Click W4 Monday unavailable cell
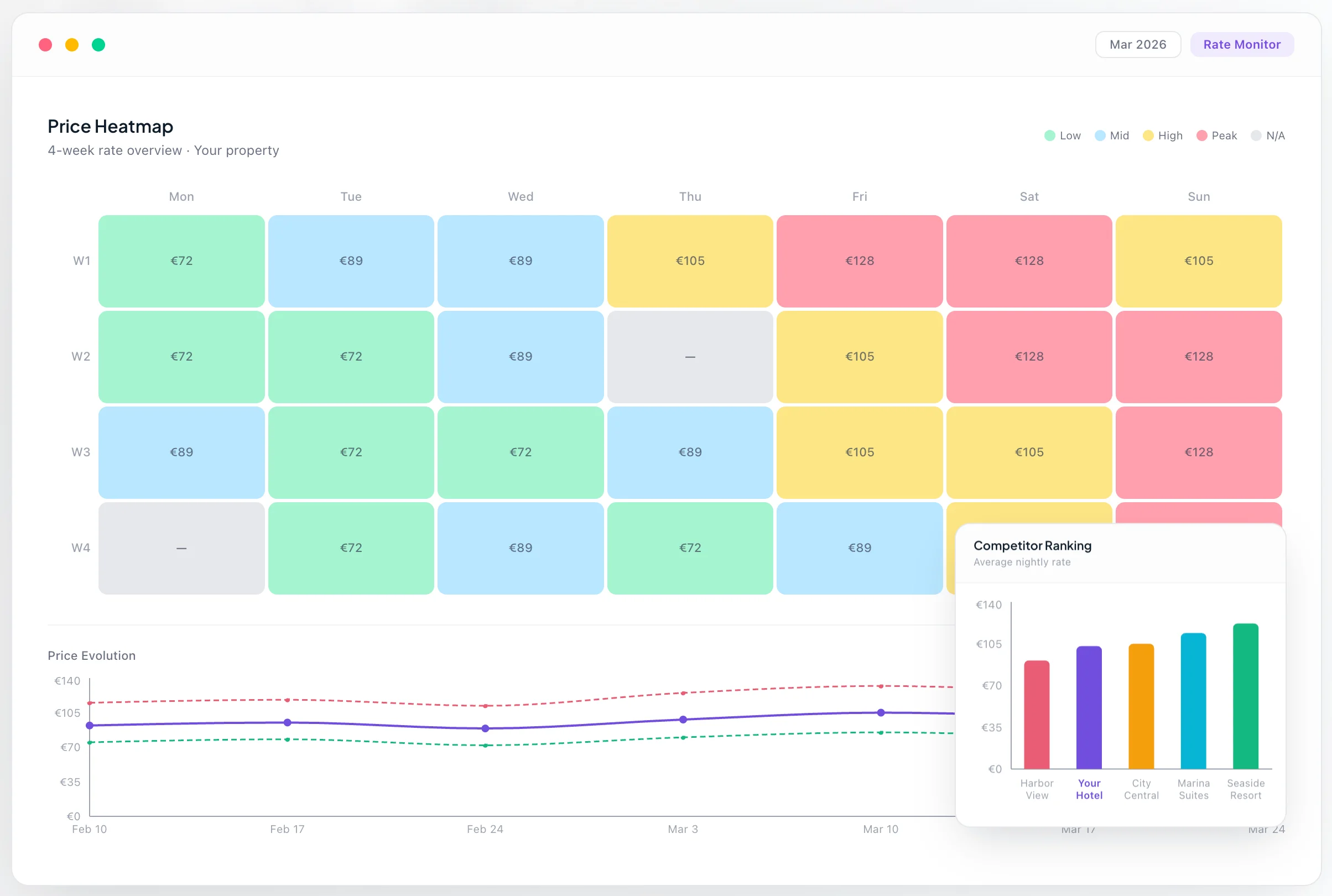 point(181,548)
